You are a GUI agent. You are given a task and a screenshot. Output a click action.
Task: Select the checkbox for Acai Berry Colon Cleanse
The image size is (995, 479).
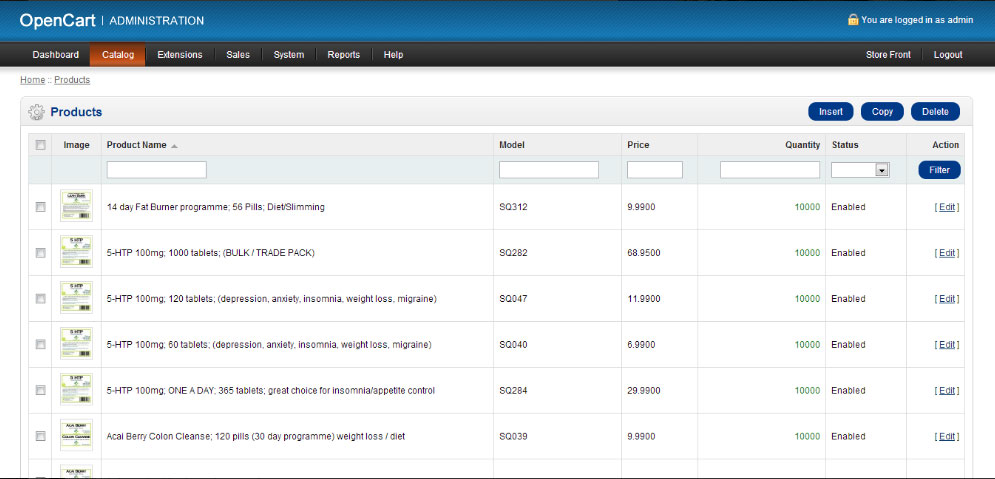pyautogui.click(x=41, y=436)
